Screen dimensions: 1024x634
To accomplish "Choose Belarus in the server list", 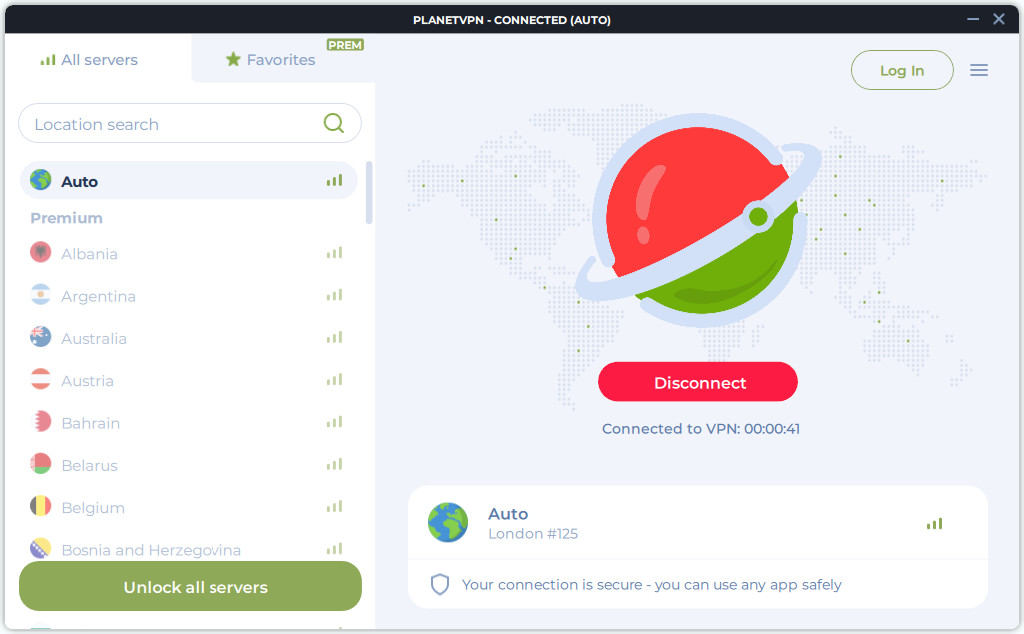I will click(x=89, y=465).
